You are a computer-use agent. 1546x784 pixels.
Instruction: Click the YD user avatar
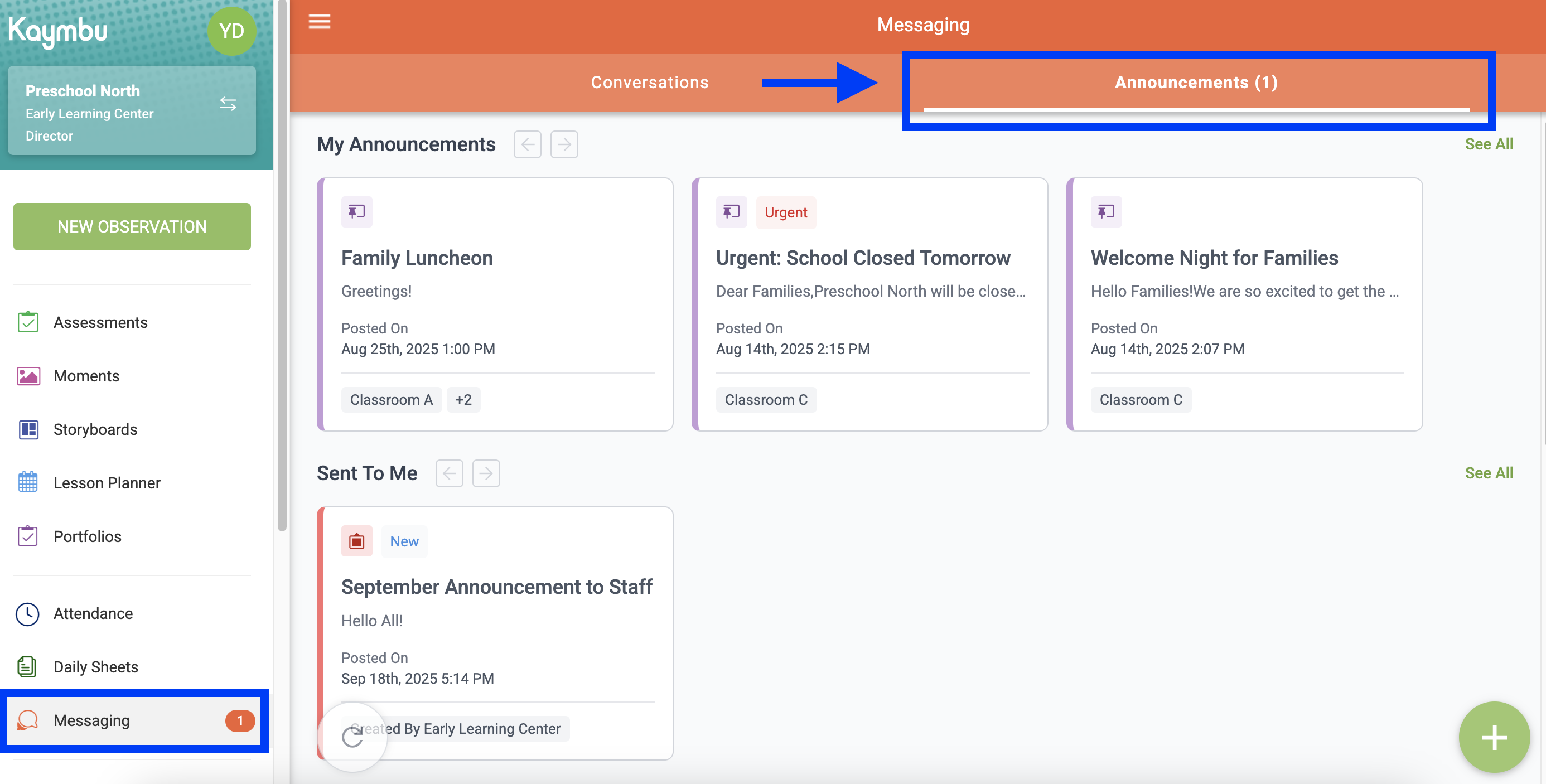coord(231,31)
